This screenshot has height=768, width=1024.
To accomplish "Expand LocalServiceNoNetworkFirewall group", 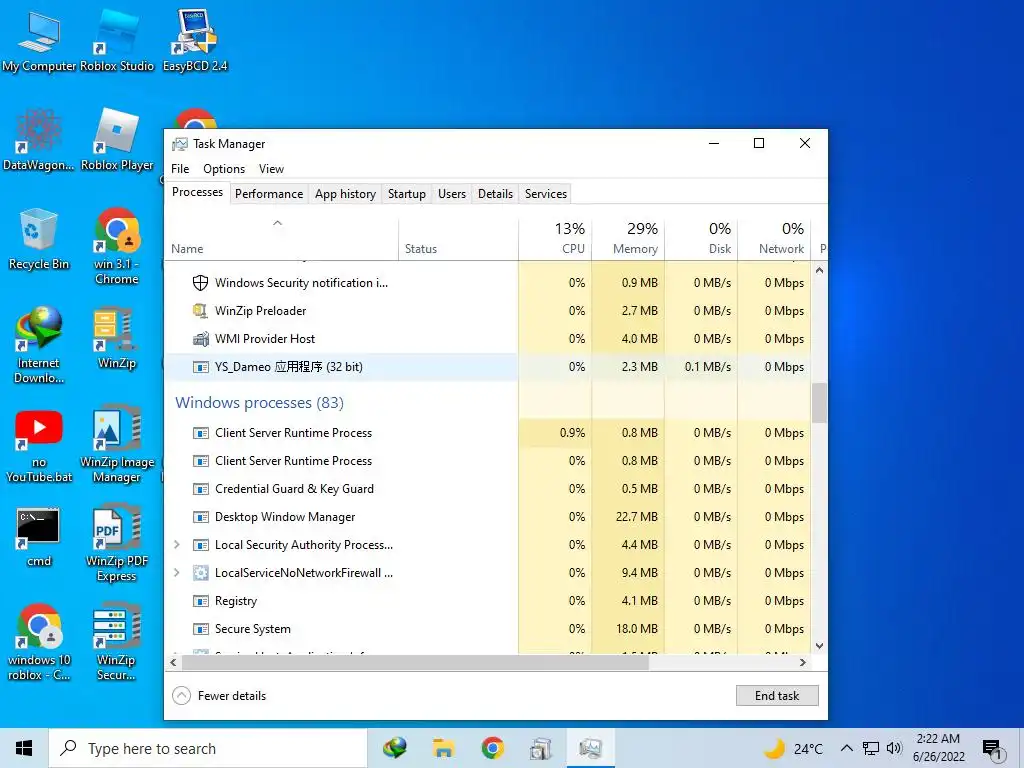I will tap(176, 573).
